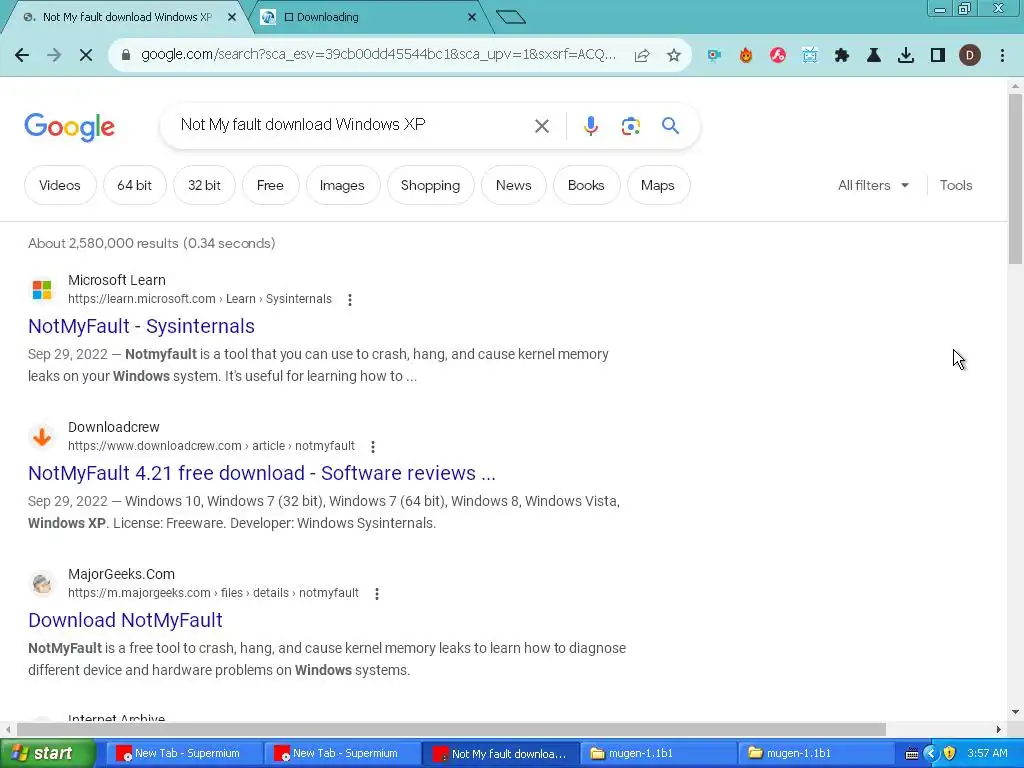1024x768 pixels.
Task: Click the downloadcrew.com URL breadcrumb
Action: point(212,446)
